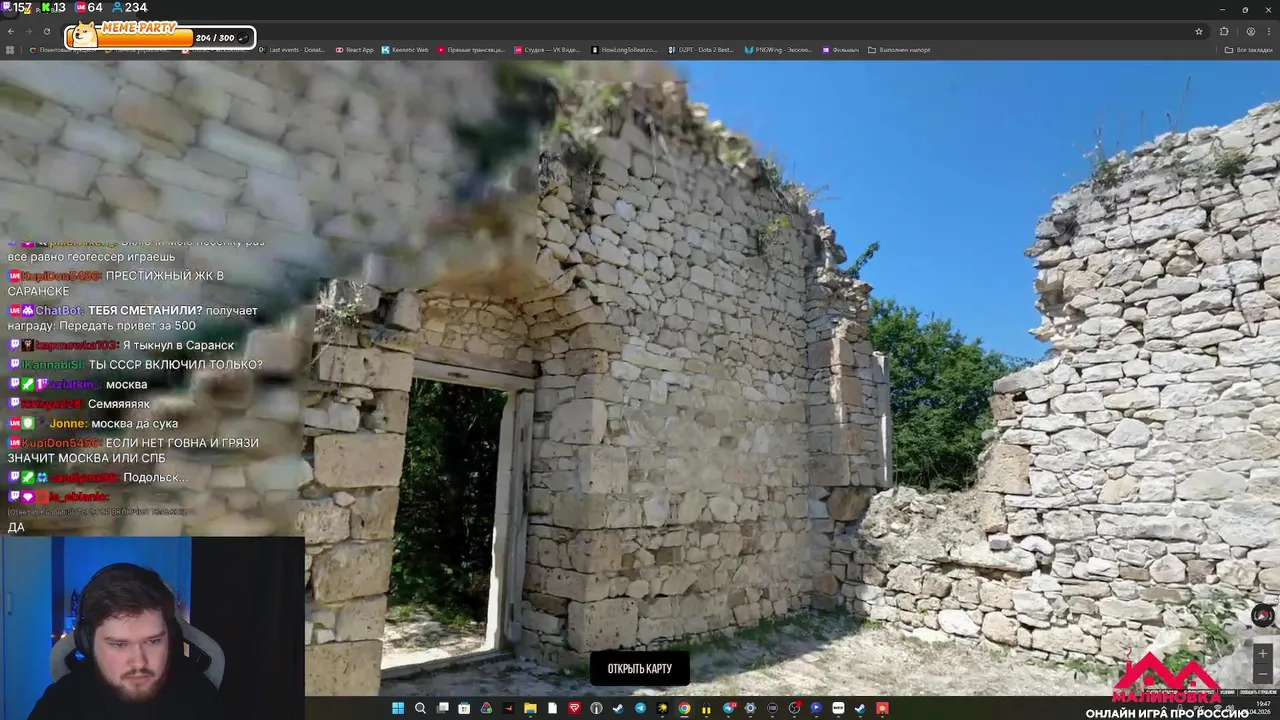The image size is (1280, 720).
Task: Open the Прямые трансляции bookmark
Action: pos(470,50)
